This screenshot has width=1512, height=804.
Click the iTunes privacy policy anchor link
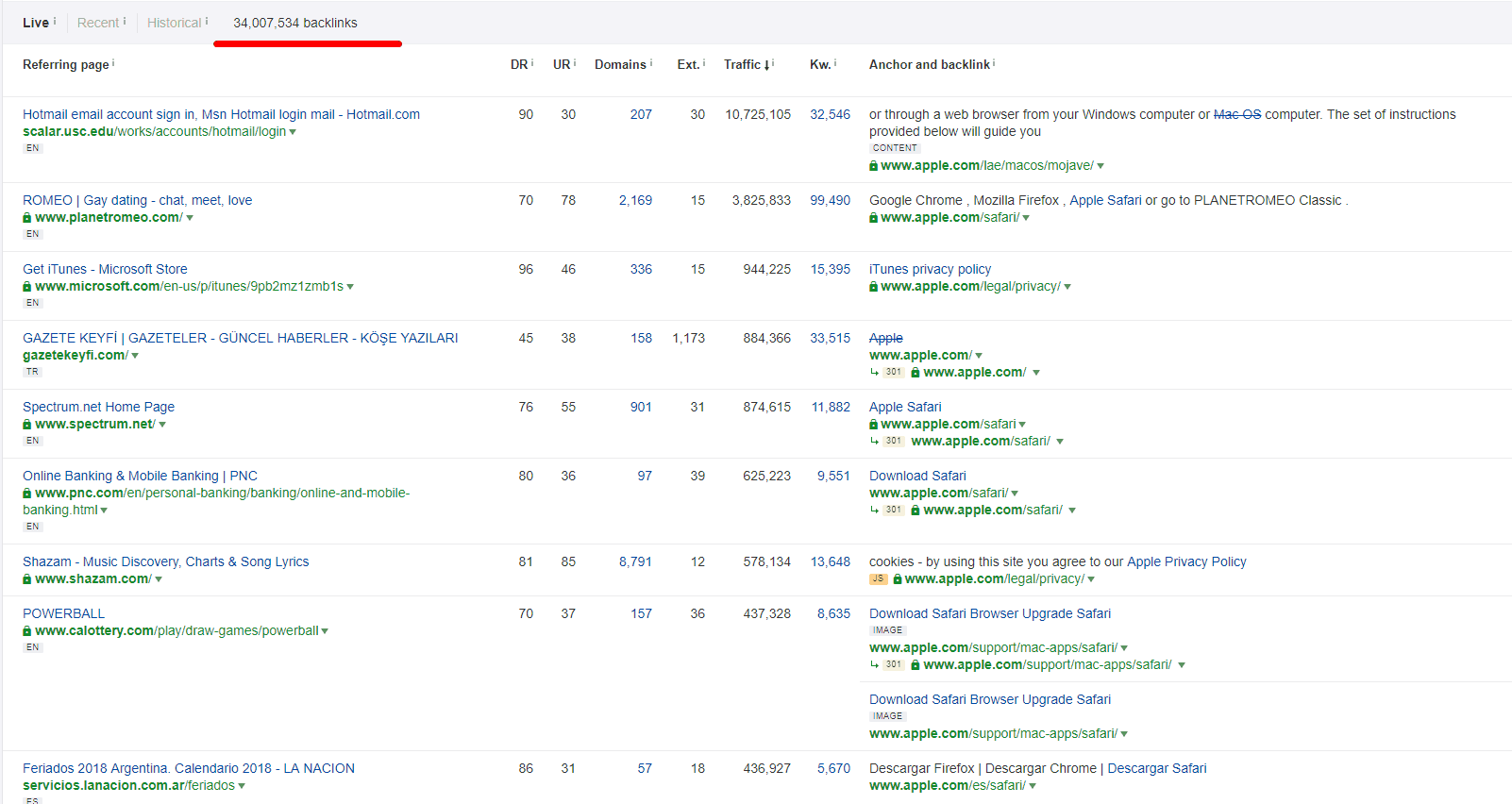(x=930, y=269)
